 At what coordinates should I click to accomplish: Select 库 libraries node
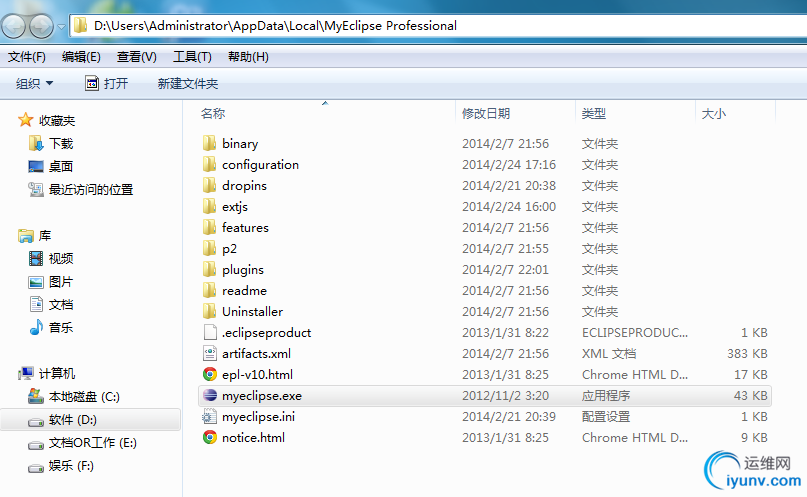[45, 236]
